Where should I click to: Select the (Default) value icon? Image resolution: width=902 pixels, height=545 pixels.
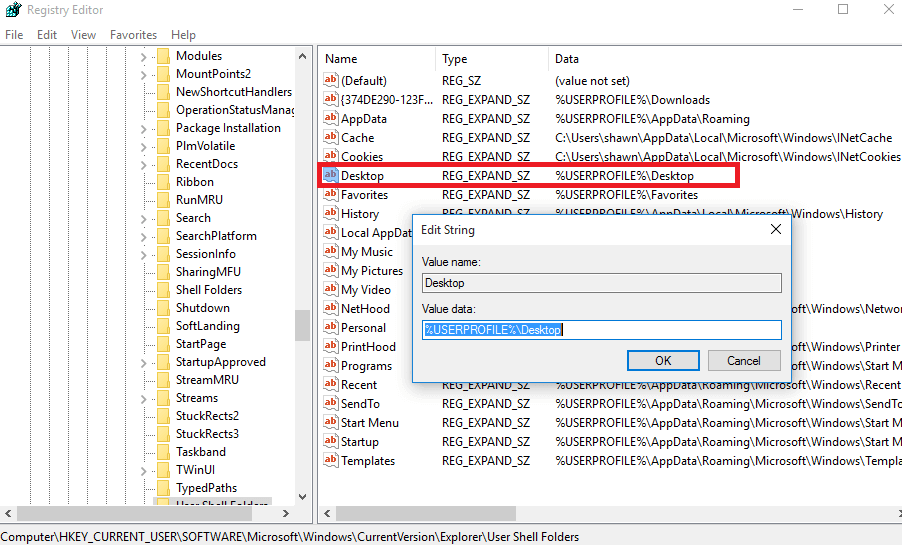tap(331, 81)
